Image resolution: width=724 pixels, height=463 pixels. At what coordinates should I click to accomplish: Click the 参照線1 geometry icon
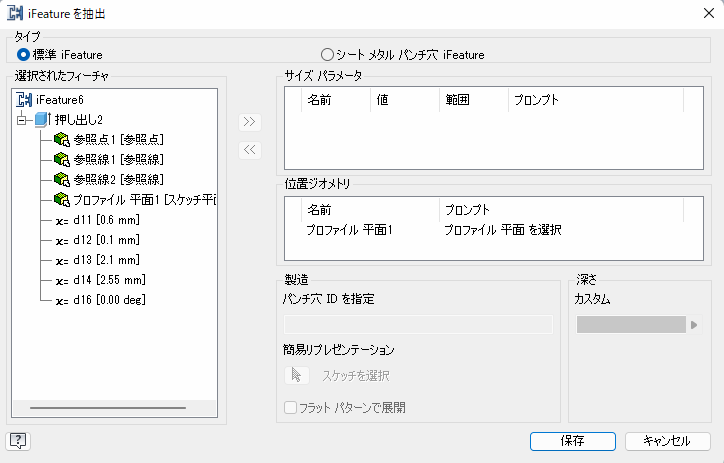coord(61,159)
